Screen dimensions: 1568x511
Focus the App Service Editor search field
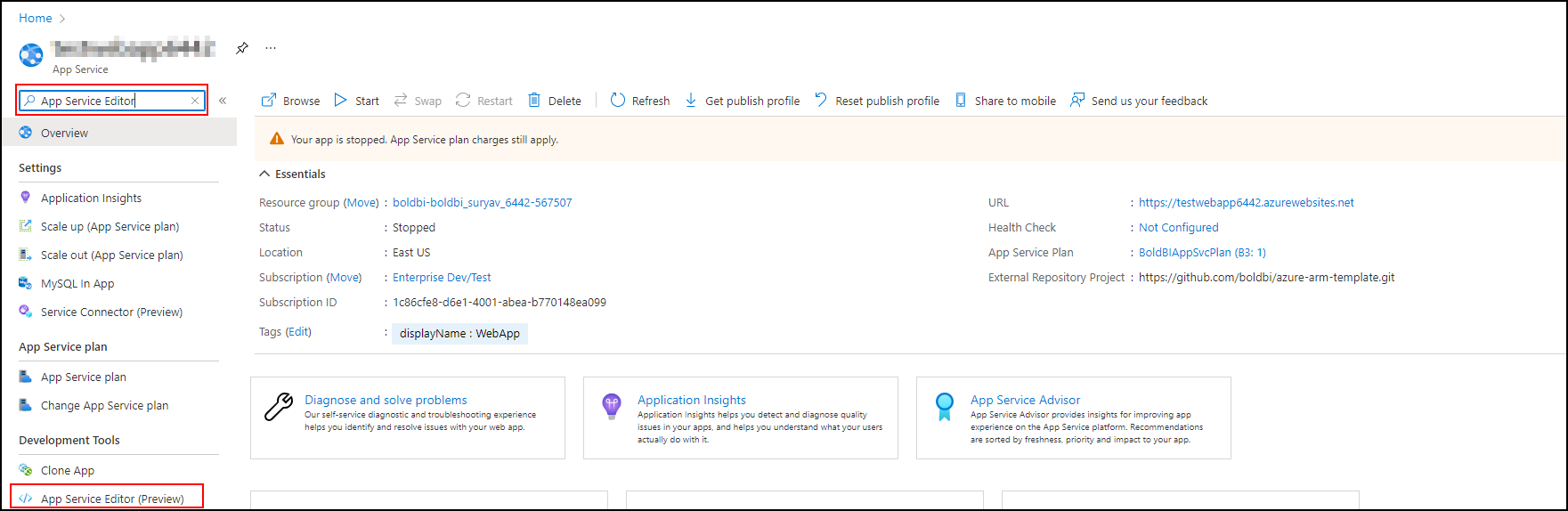click(x=112, y=101)
